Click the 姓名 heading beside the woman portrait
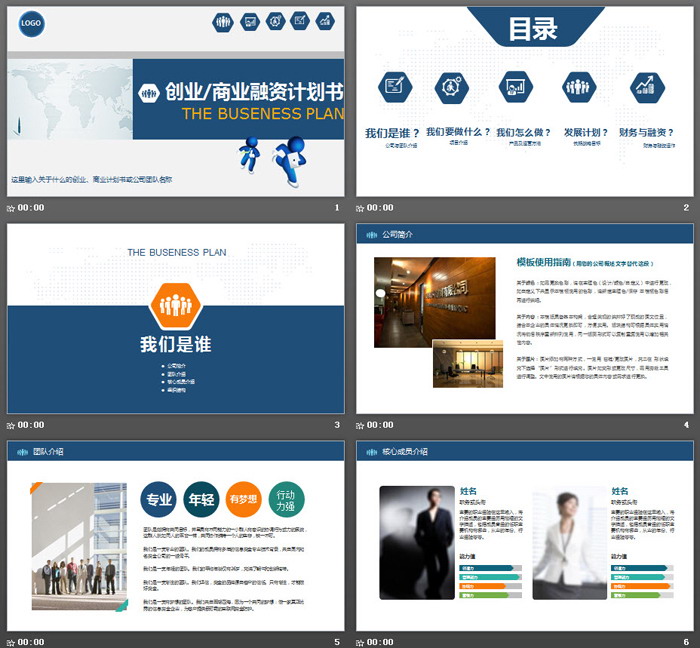 click(x=620, y=491)
